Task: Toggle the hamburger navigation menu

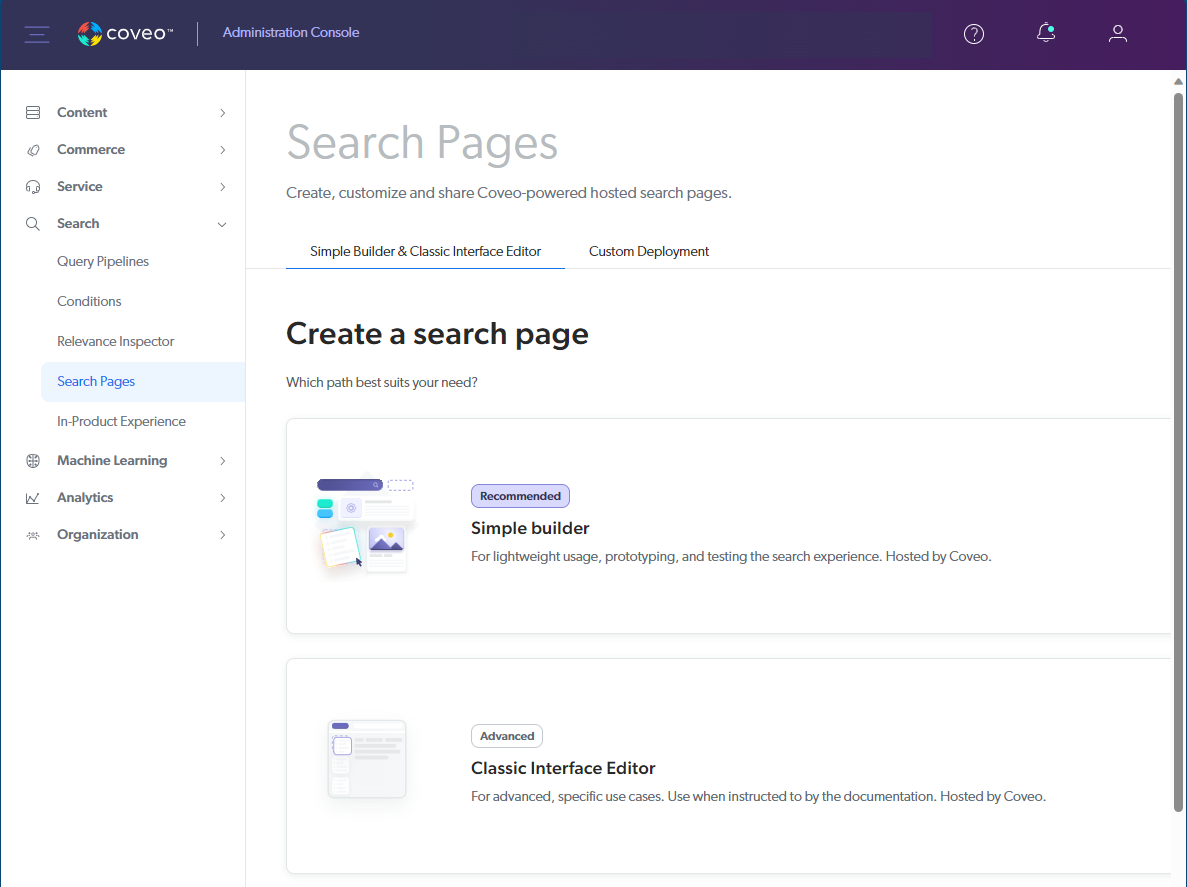Action: coord(36,34)
